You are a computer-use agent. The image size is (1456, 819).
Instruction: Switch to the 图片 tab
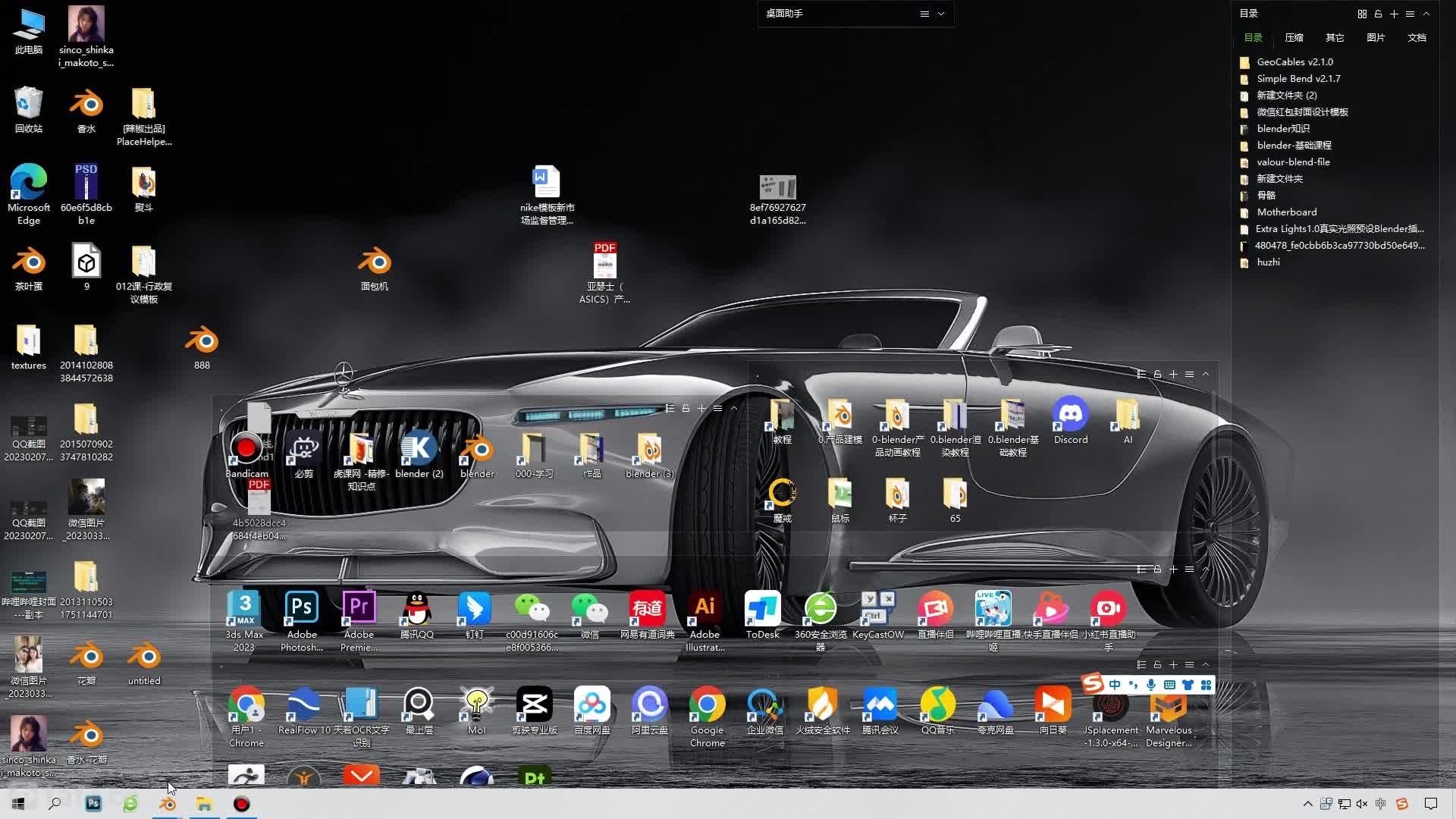pyautogui.click(x=1376, y=37)
